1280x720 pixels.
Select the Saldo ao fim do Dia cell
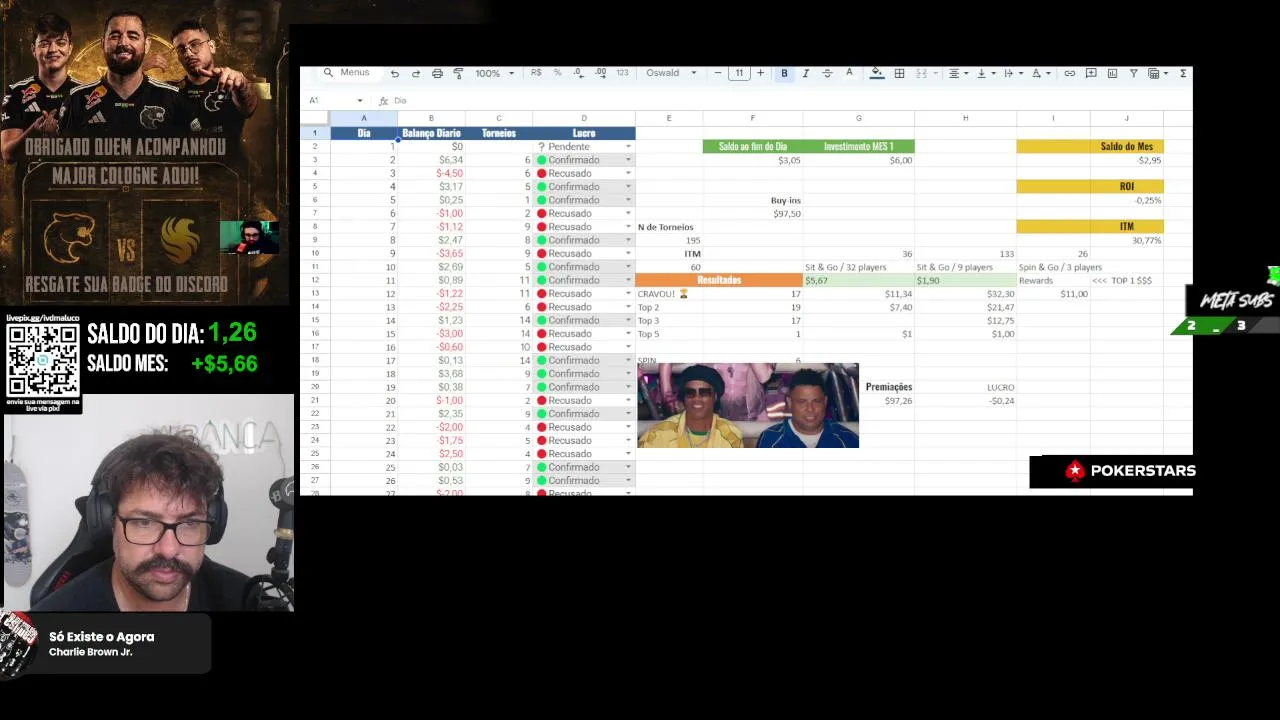point(753,147)
